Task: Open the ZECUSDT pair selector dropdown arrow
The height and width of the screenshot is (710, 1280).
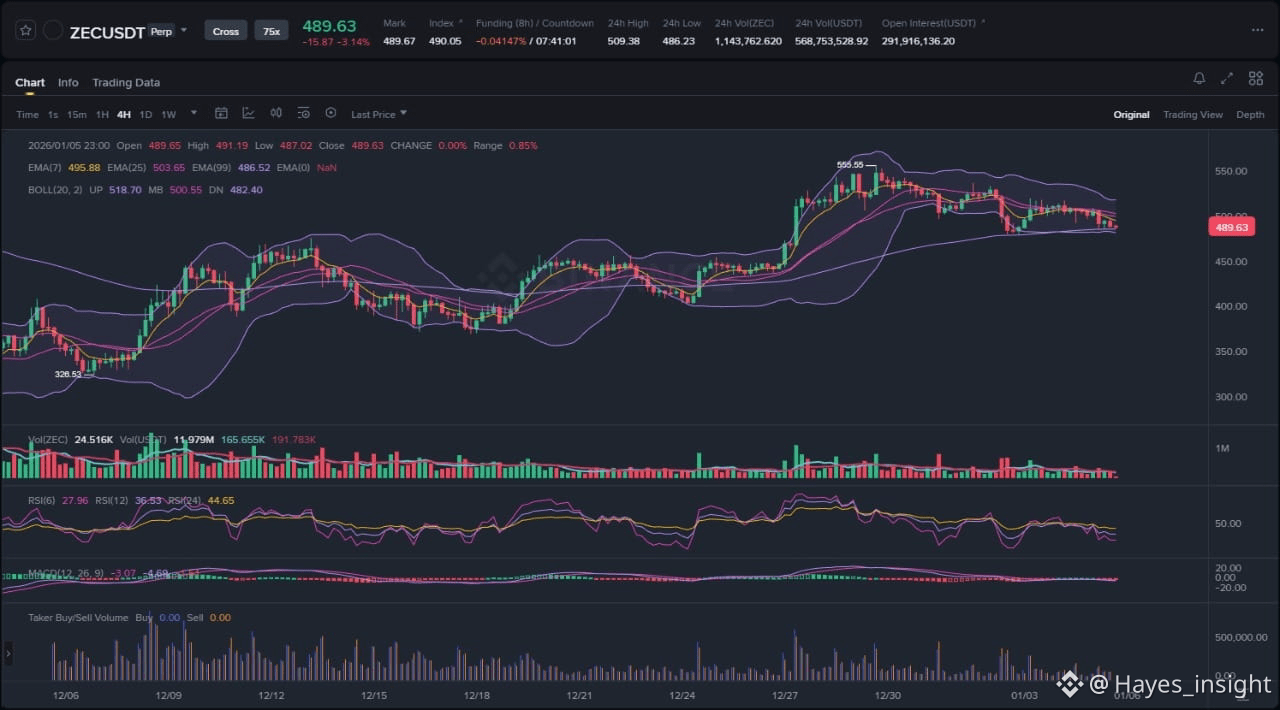Action: 183,30
